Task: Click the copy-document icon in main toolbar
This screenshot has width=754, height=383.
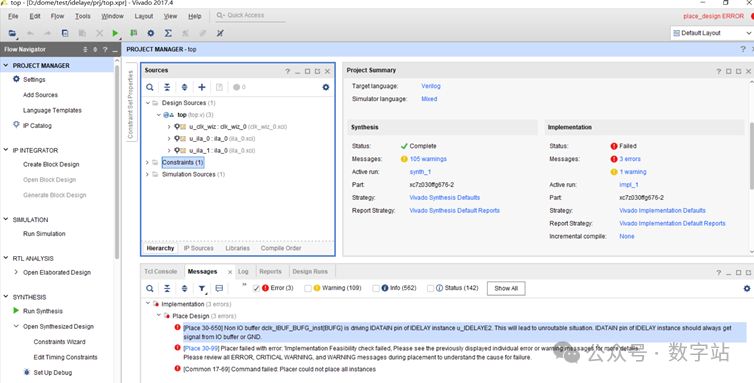Action: (65, 33)
